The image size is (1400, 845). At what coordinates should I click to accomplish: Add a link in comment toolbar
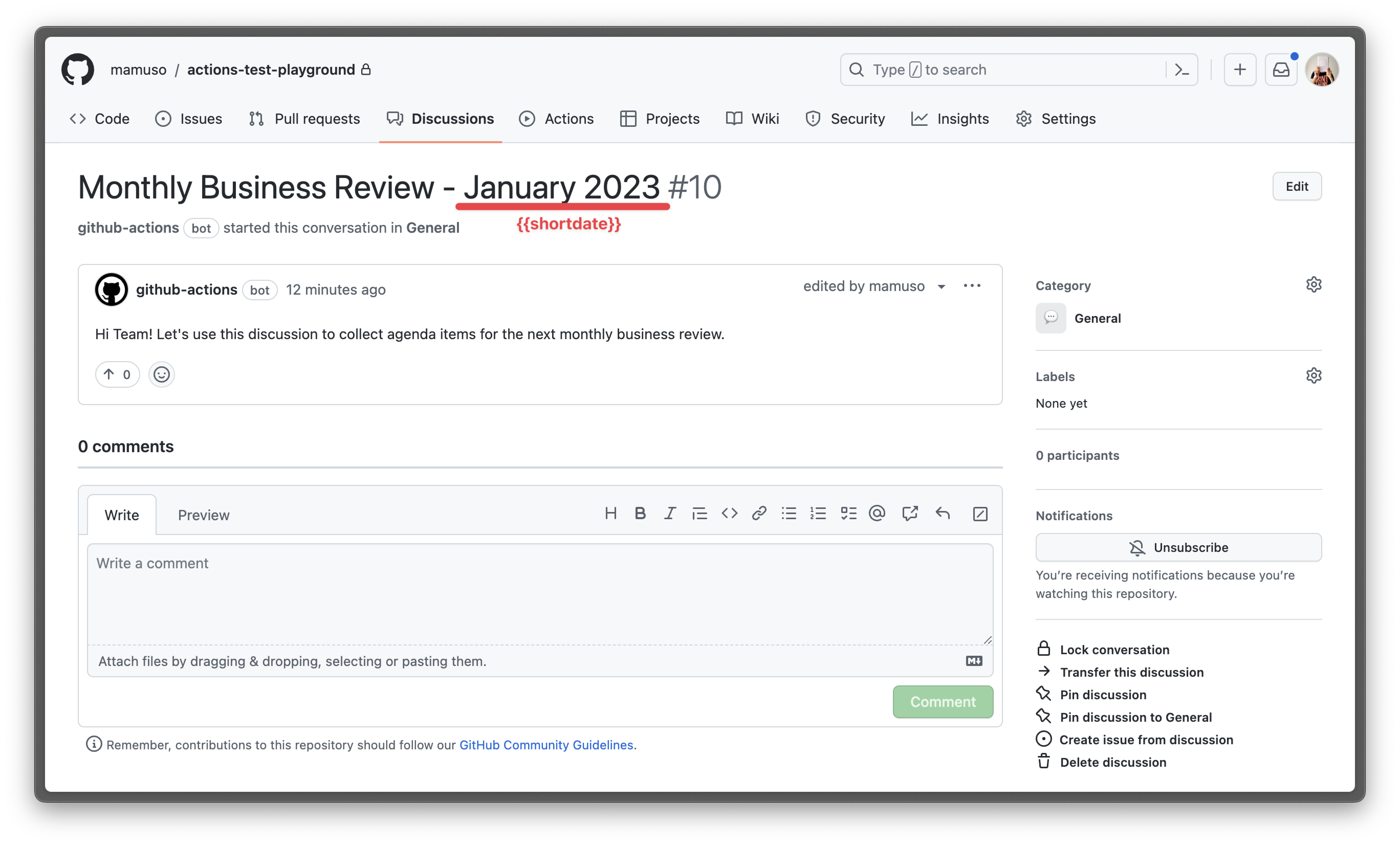point(759,514)
